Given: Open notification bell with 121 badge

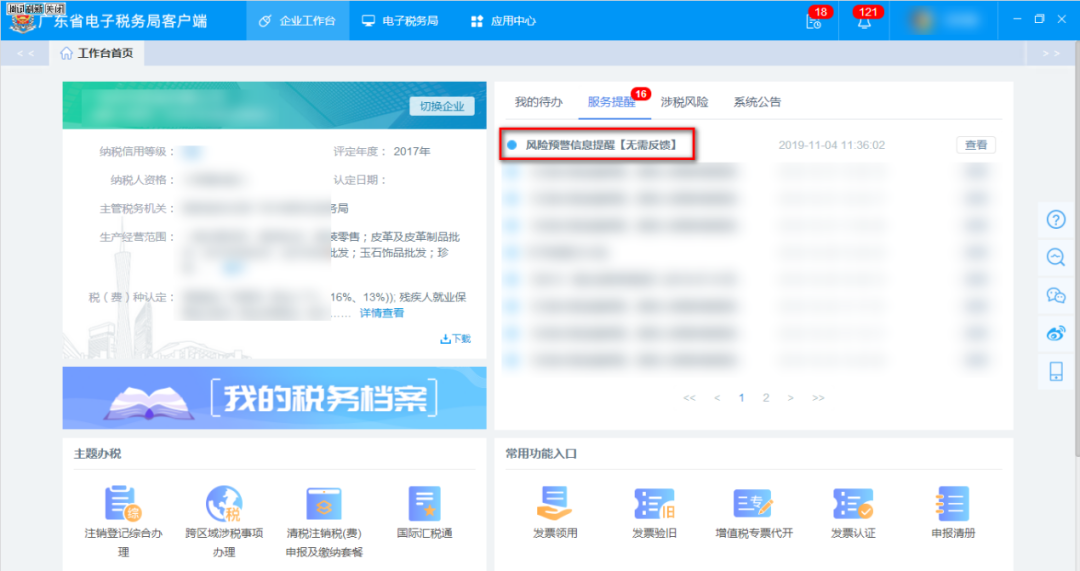Looking at the screenshot, I should [x=864, y=20].
